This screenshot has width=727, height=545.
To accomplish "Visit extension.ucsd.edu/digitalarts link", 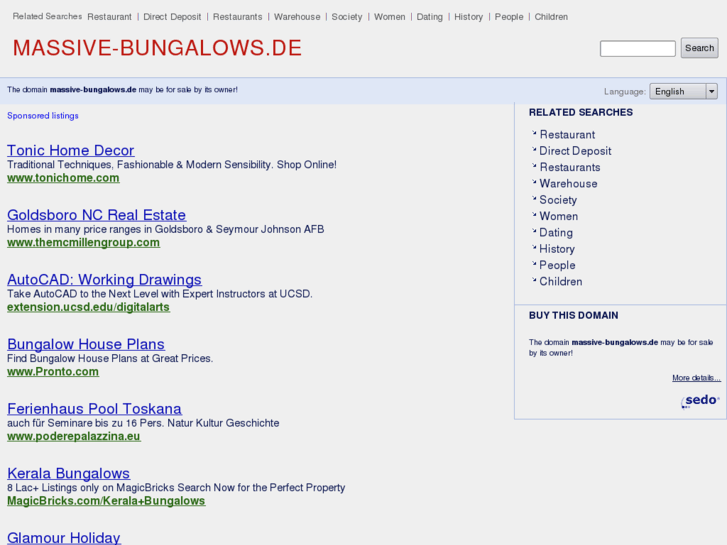I will point(89,307).
